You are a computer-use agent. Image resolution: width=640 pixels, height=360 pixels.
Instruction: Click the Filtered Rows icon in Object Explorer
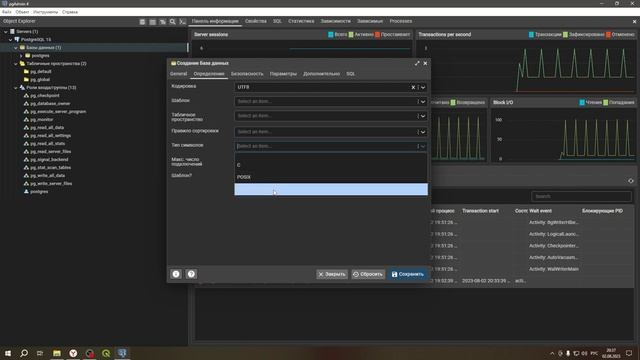coord(162,22)
